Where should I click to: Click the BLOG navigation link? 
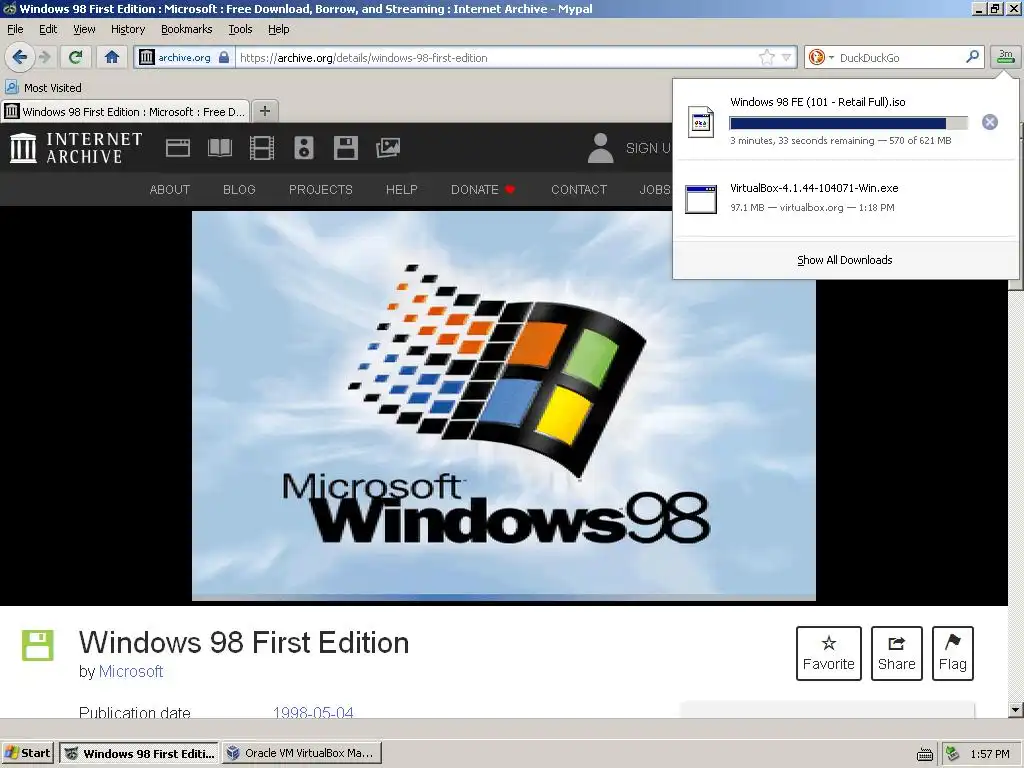pyautogui.click(x=239, y=189)
